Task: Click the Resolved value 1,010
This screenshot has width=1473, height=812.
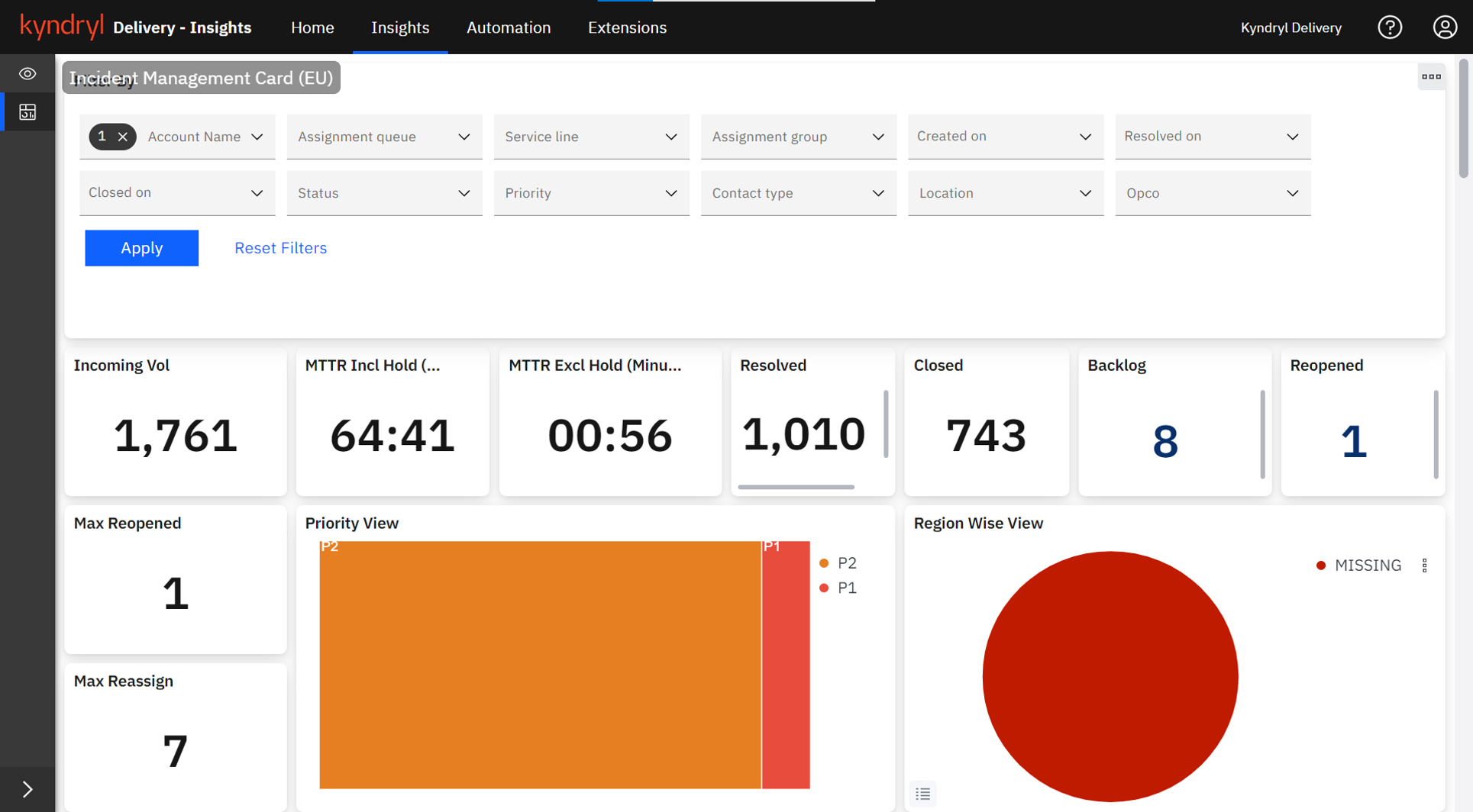Action: pyautogui.click(x=803, y=434)
